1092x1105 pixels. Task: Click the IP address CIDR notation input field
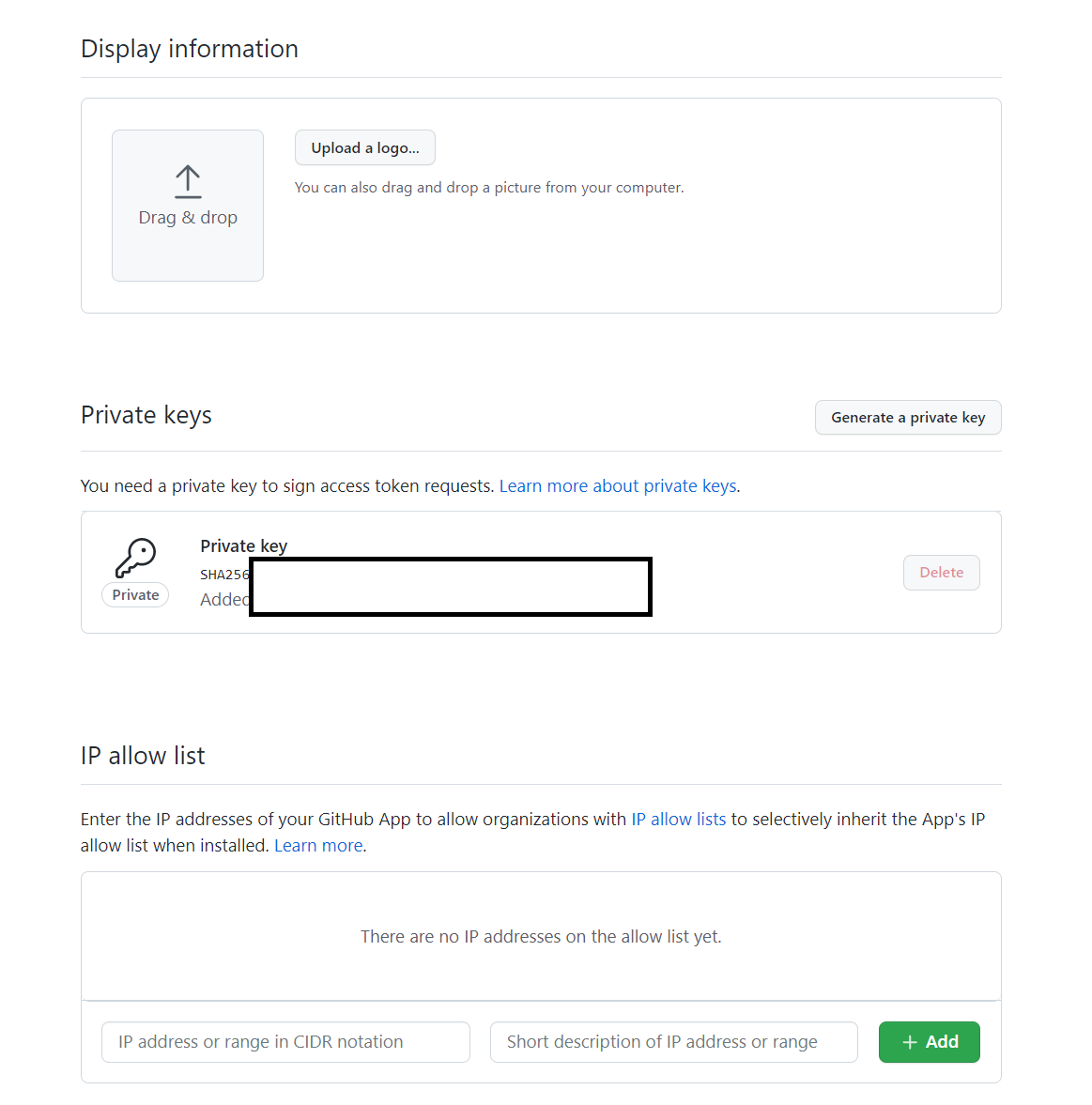(285, 1042)
